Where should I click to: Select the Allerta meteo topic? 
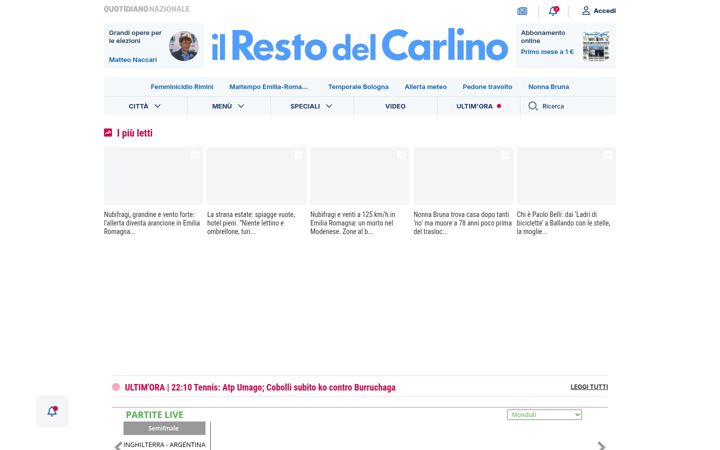[426, 87]
